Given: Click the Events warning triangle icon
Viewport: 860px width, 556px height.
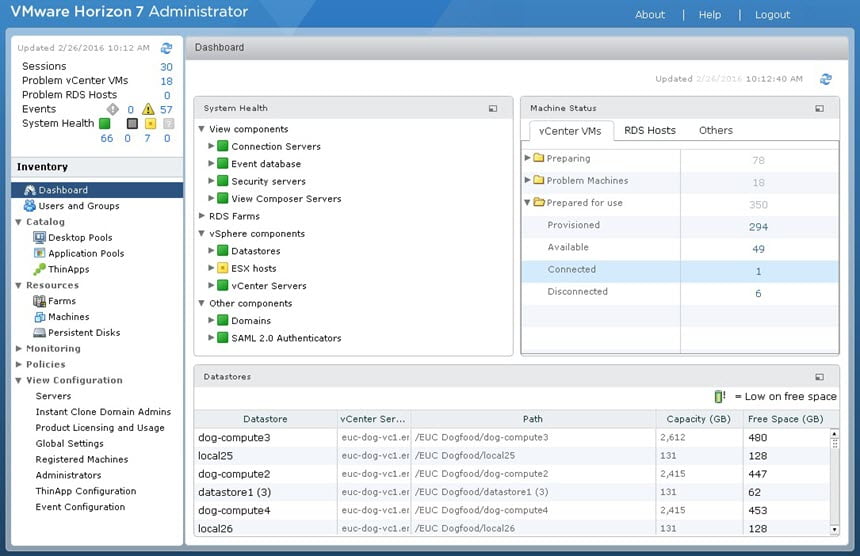Looking at the screenshot, I should pos(148,109).
